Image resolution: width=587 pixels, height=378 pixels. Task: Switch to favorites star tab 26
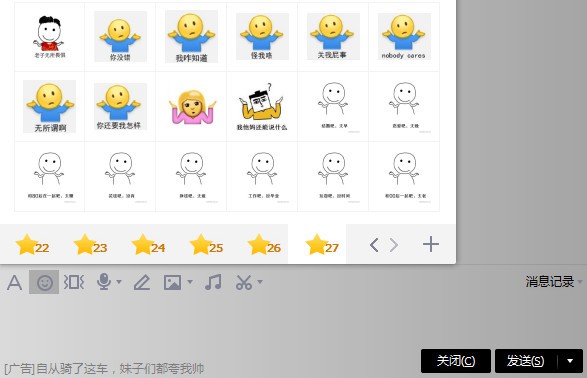coord(264,244)
